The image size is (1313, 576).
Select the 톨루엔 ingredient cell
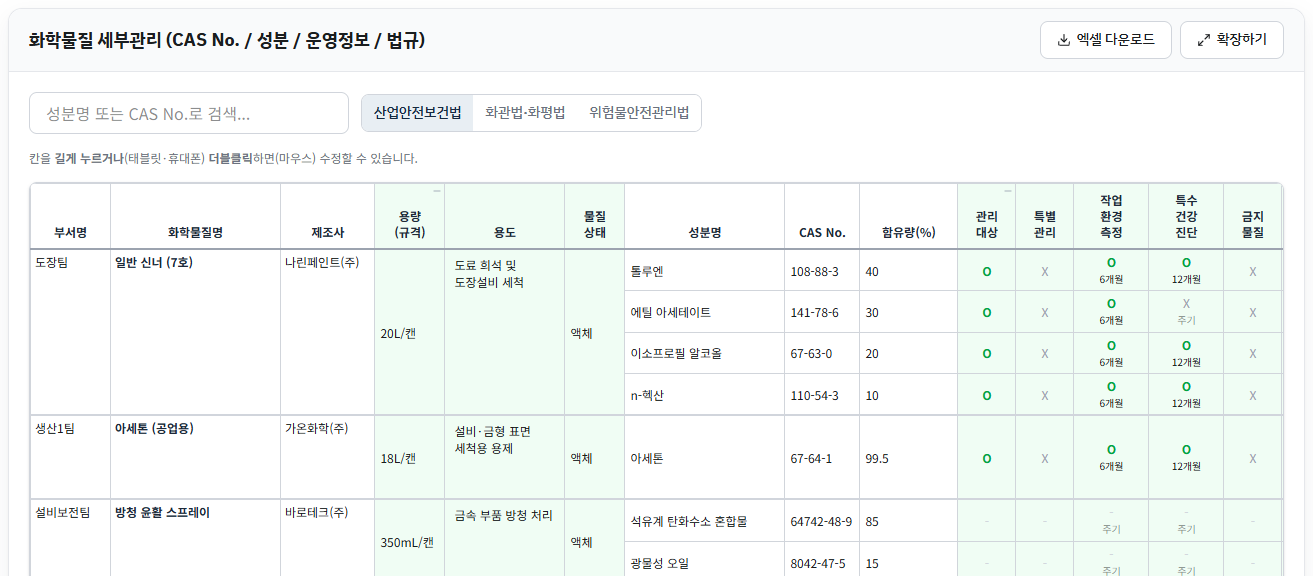704,271
